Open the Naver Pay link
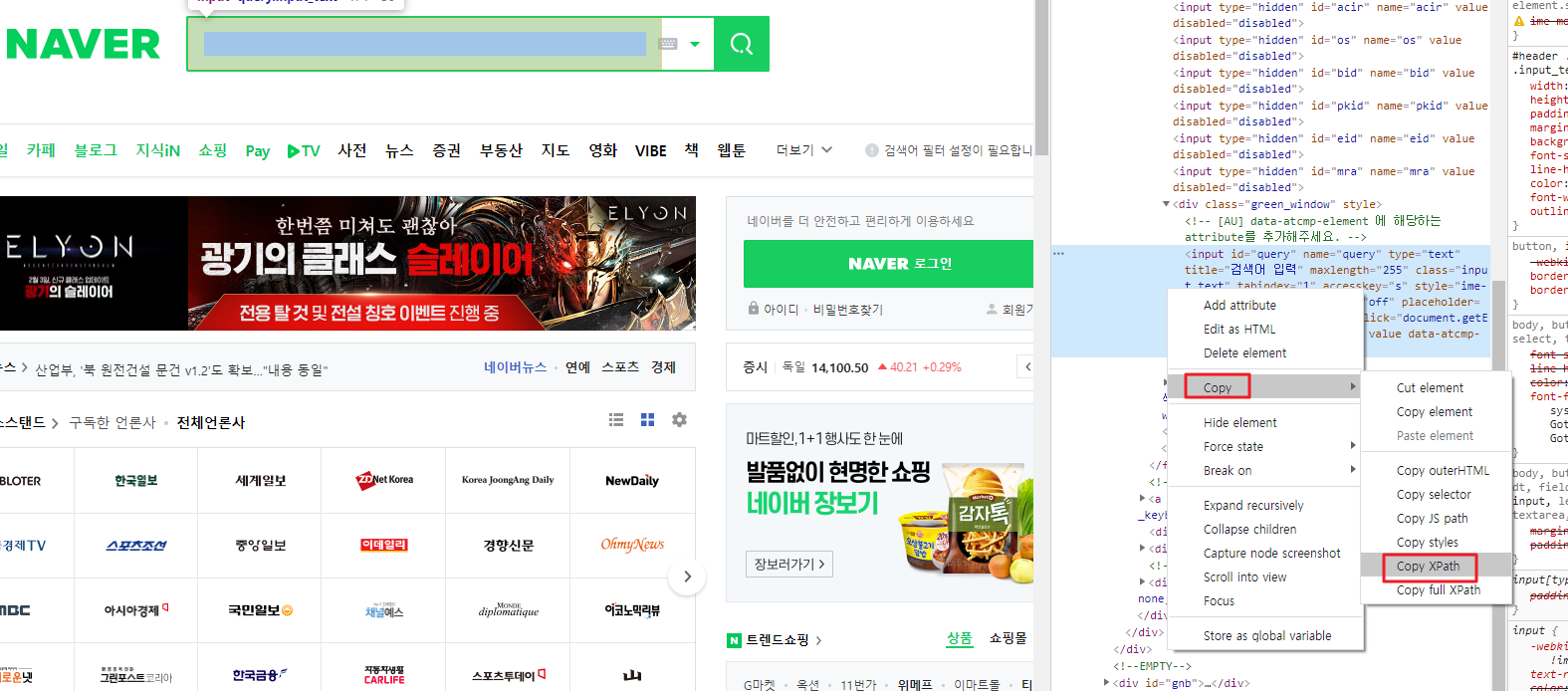This screenshot has height=691, width=1568. point(258,151)
